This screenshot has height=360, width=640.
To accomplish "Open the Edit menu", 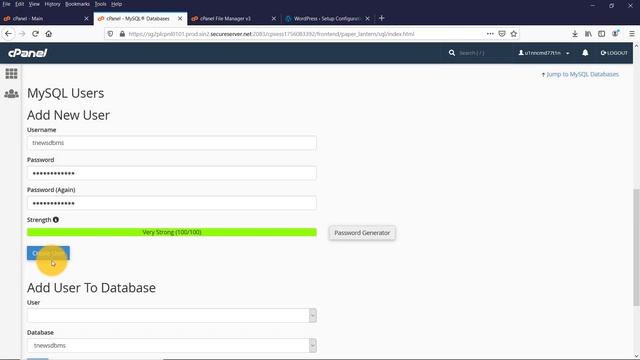I will (20, 4).
